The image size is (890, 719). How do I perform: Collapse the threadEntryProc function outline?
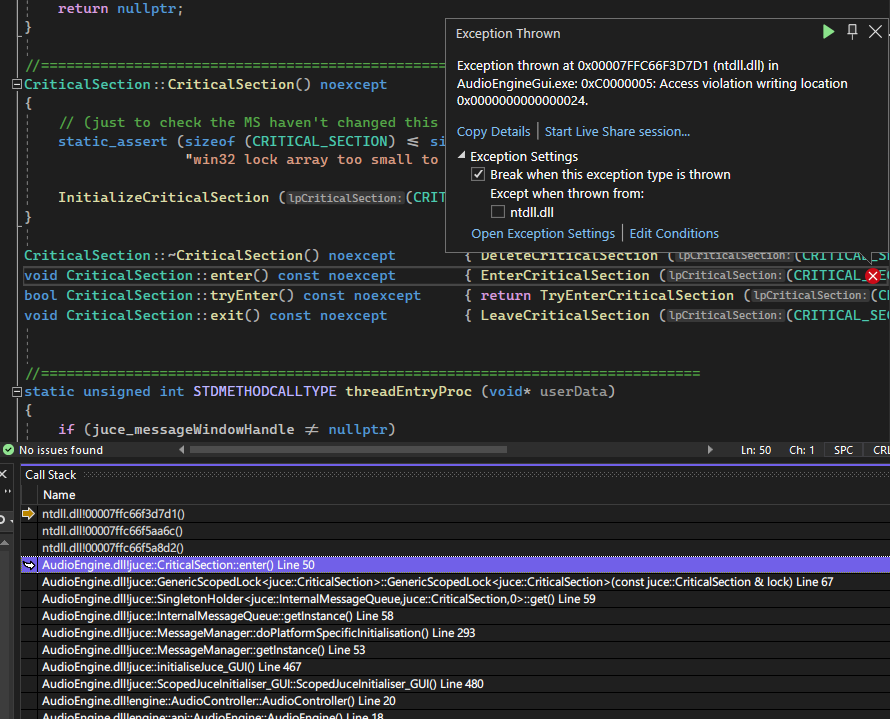coord(16,392)
